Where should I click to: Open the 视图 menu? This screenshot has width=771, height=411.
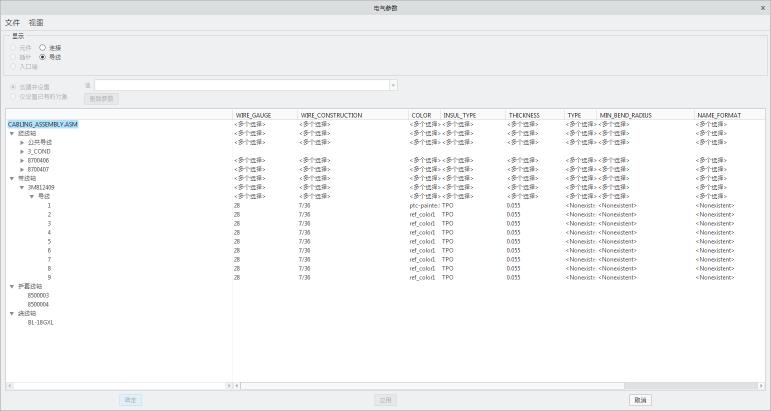pos(36,22)
